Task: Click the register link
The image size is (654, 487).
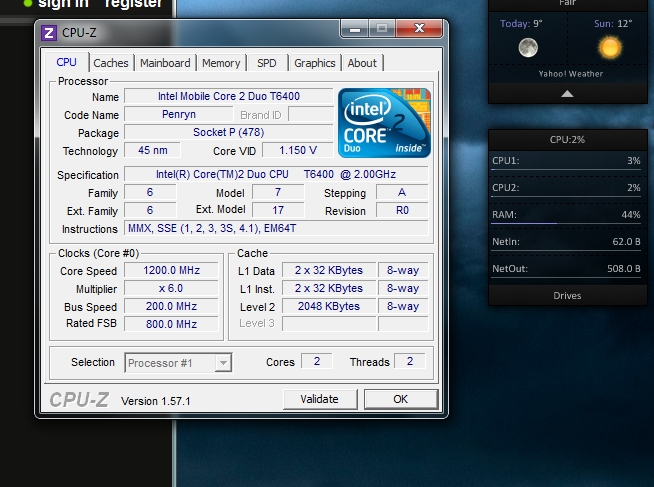Action: pos(133,4)
